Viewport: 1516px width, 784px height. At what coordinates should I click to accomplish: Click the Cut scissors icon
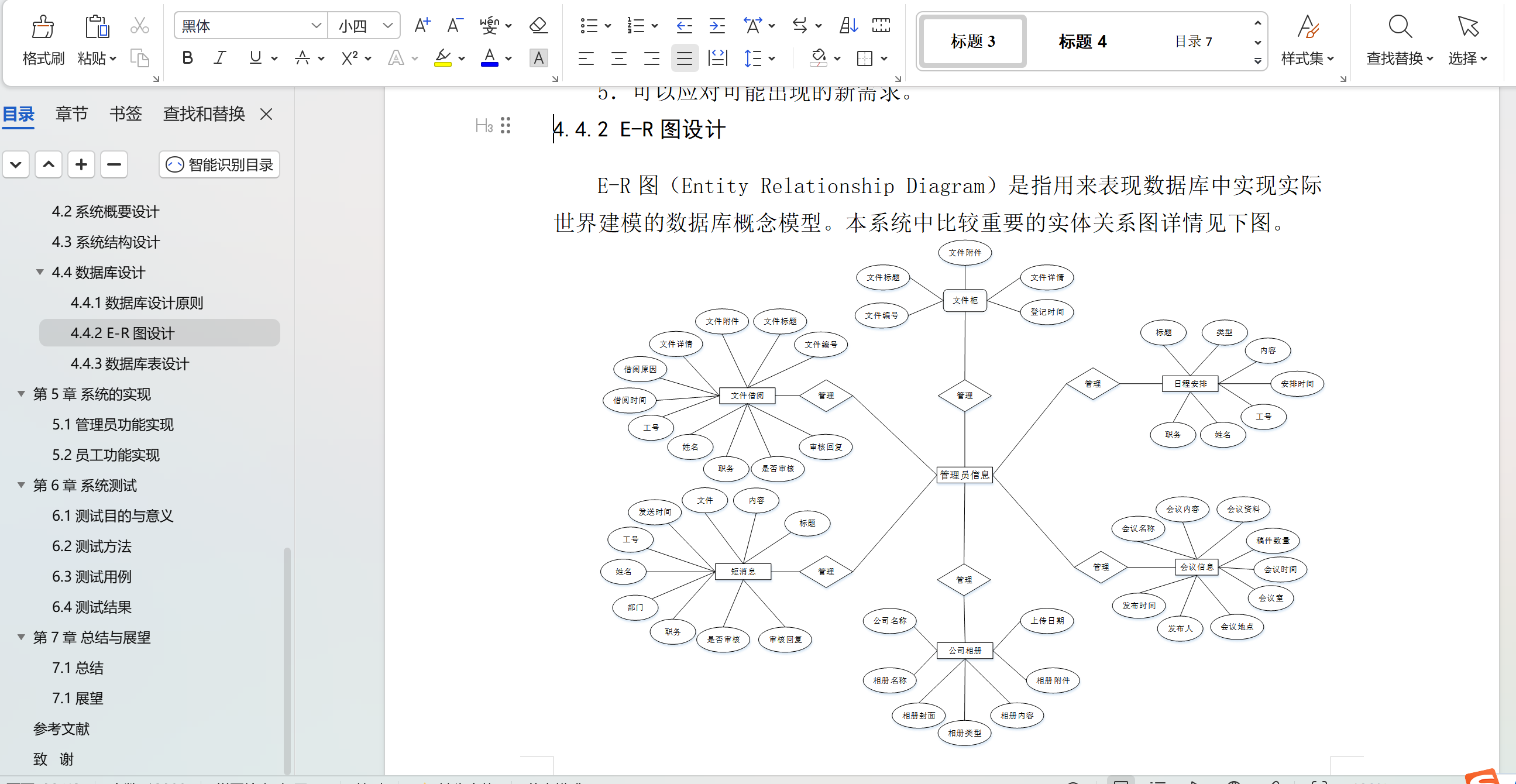click(x=139, y=26)
